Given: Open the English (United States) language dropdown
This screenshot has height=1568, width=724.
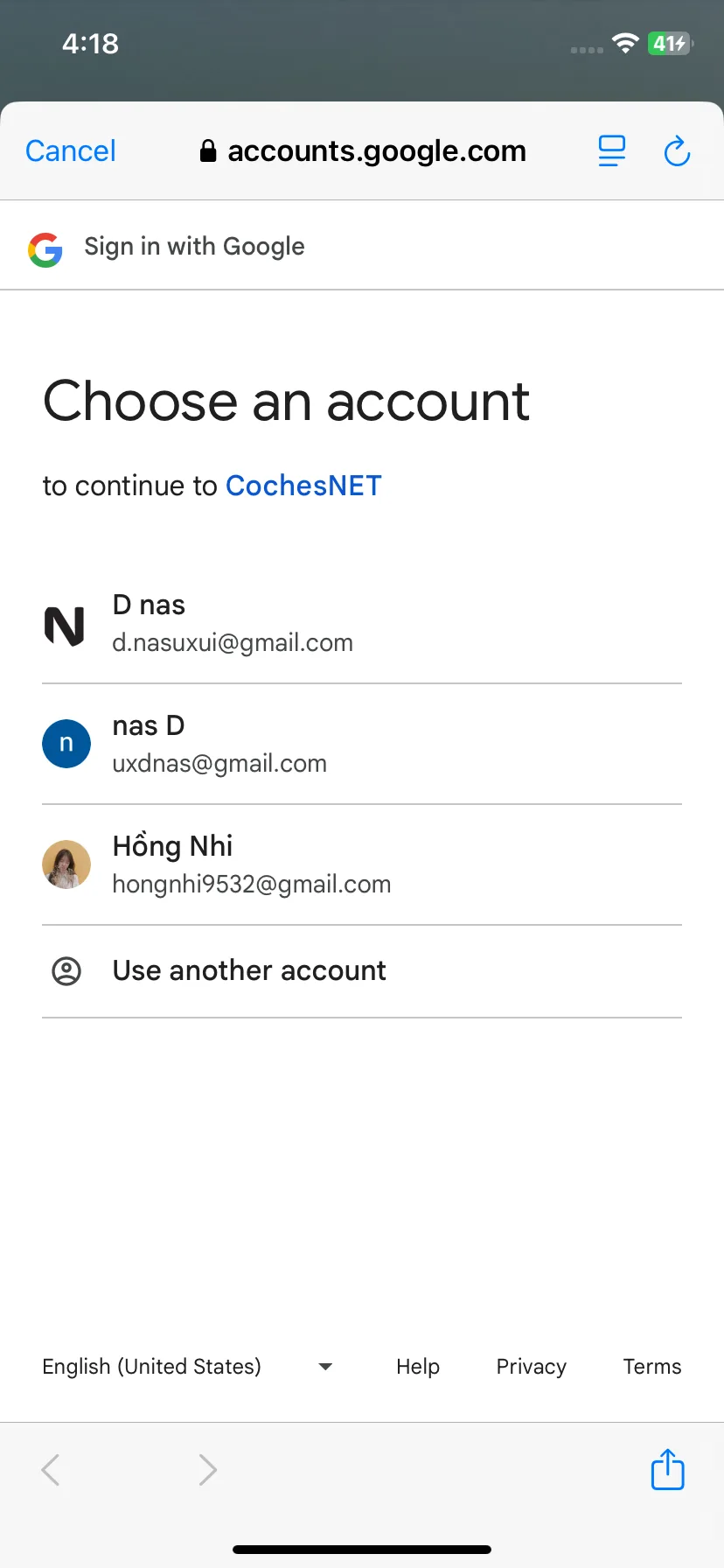Looking at the screenshot, I should point(188,1367).
